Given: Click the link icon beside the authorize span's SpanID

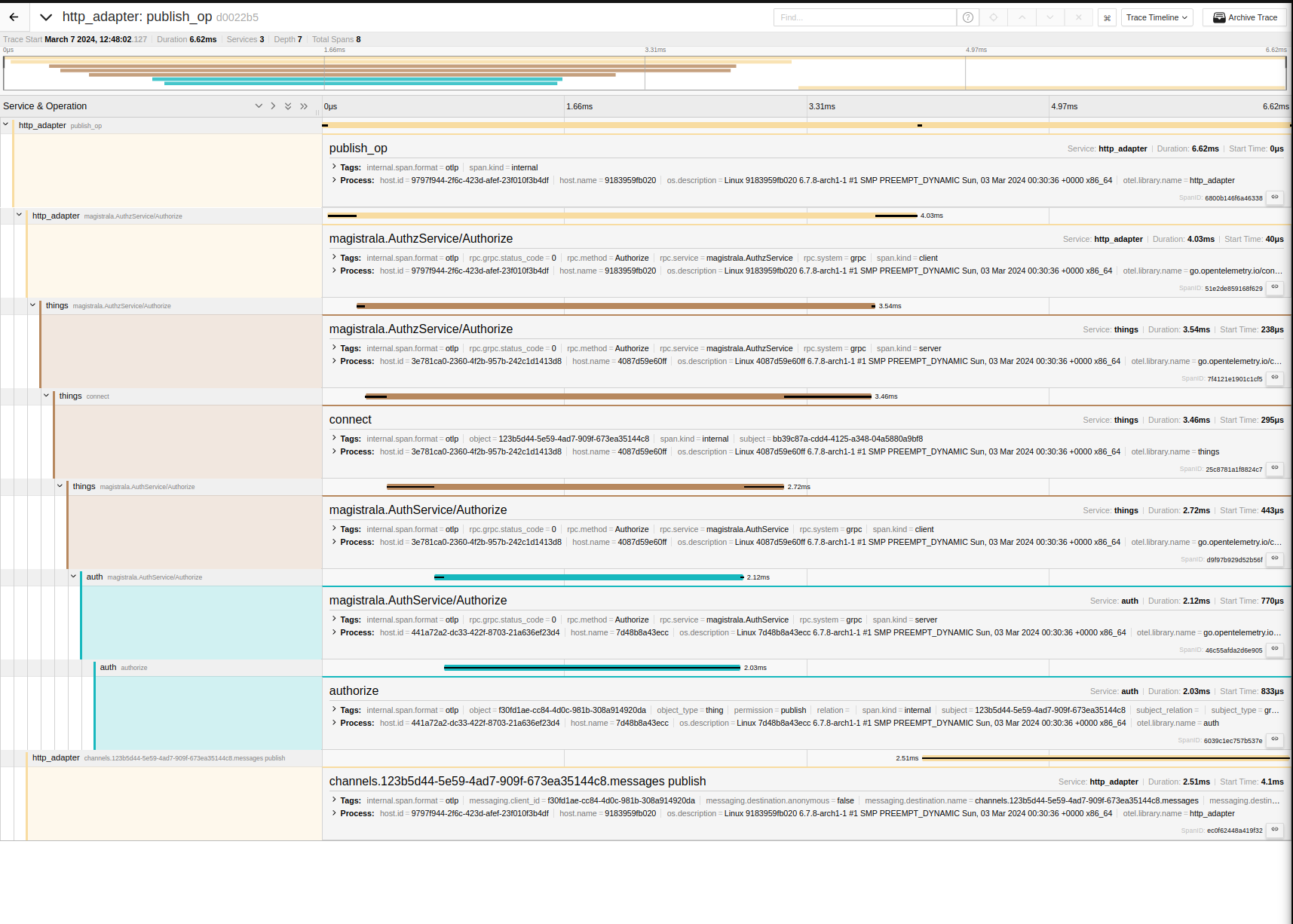Looking at the screenshot, I should coord(1274,739).
